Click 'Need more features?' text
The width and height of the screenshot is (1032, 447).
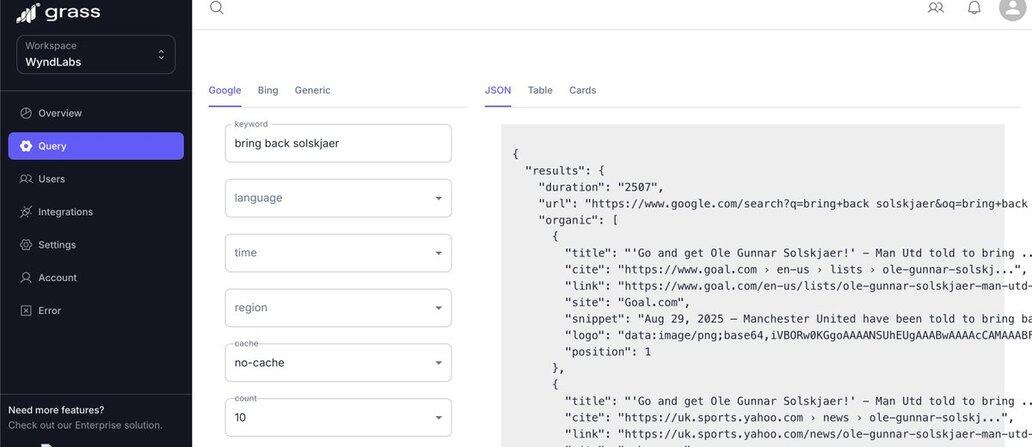point(56,410)
